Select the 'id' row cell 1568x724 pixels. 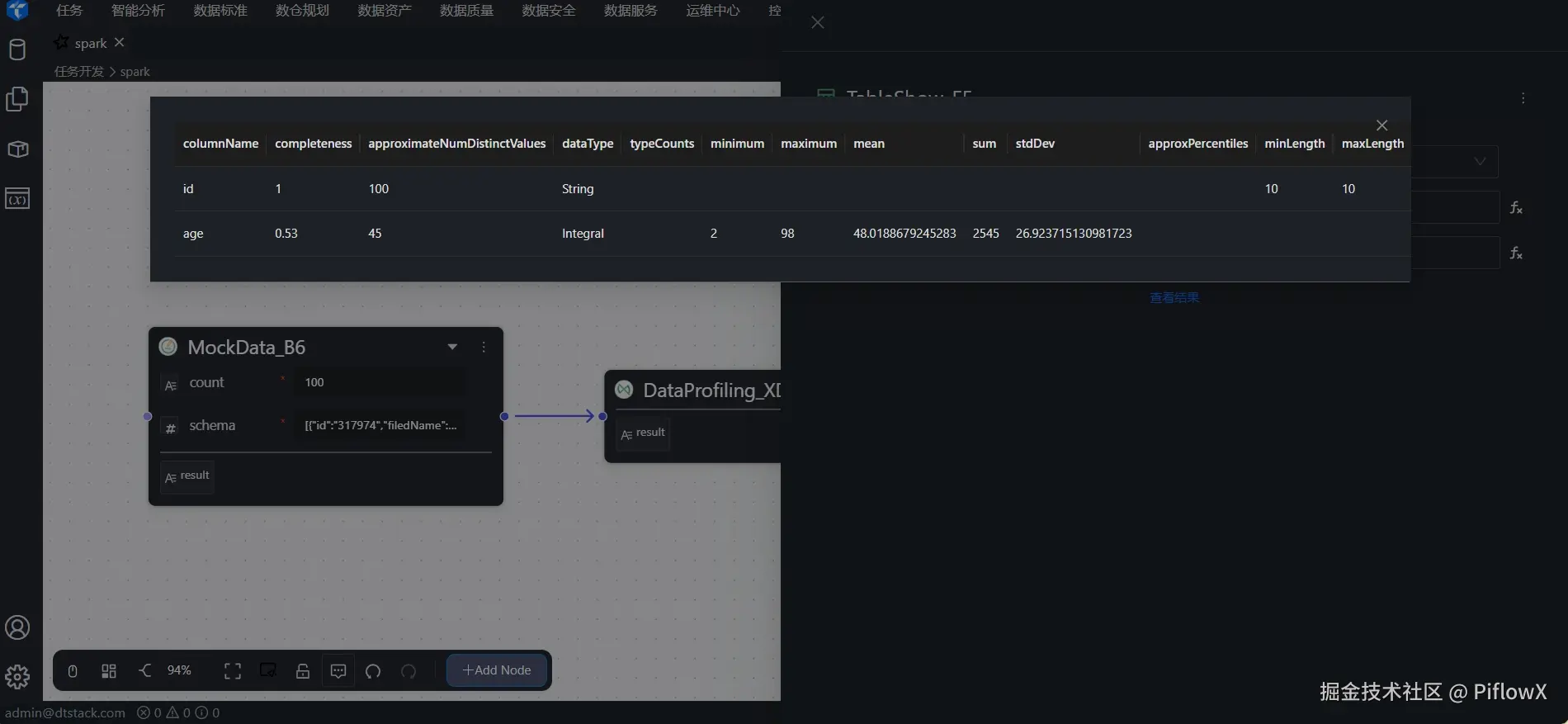188,189
